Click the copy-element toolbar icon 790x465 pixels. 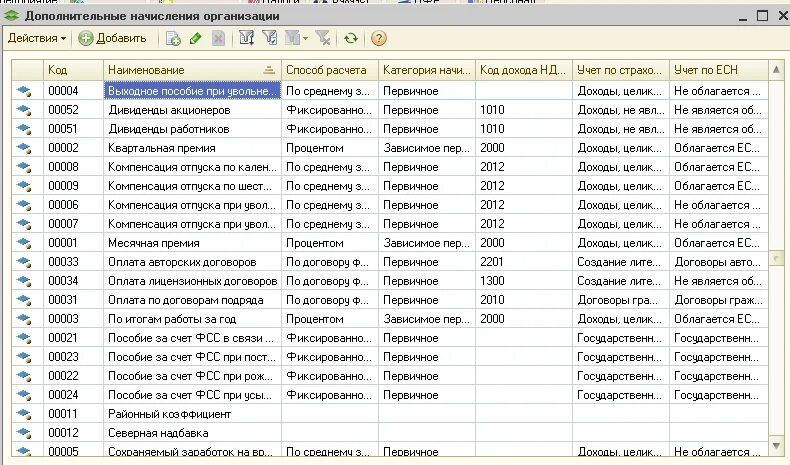(173, 39)
